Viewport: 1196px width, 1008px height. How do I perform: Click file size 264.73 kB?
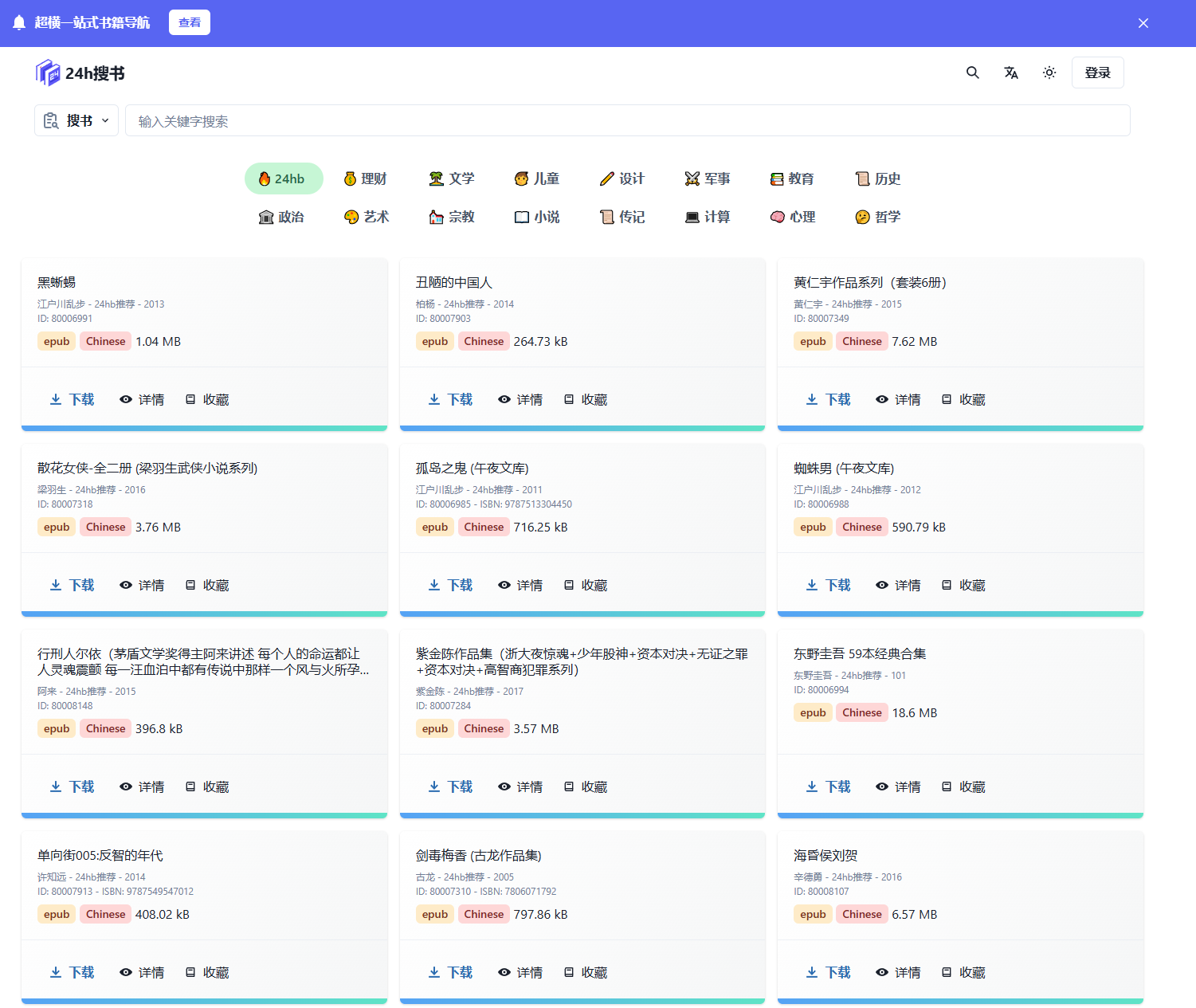(541, 341)
